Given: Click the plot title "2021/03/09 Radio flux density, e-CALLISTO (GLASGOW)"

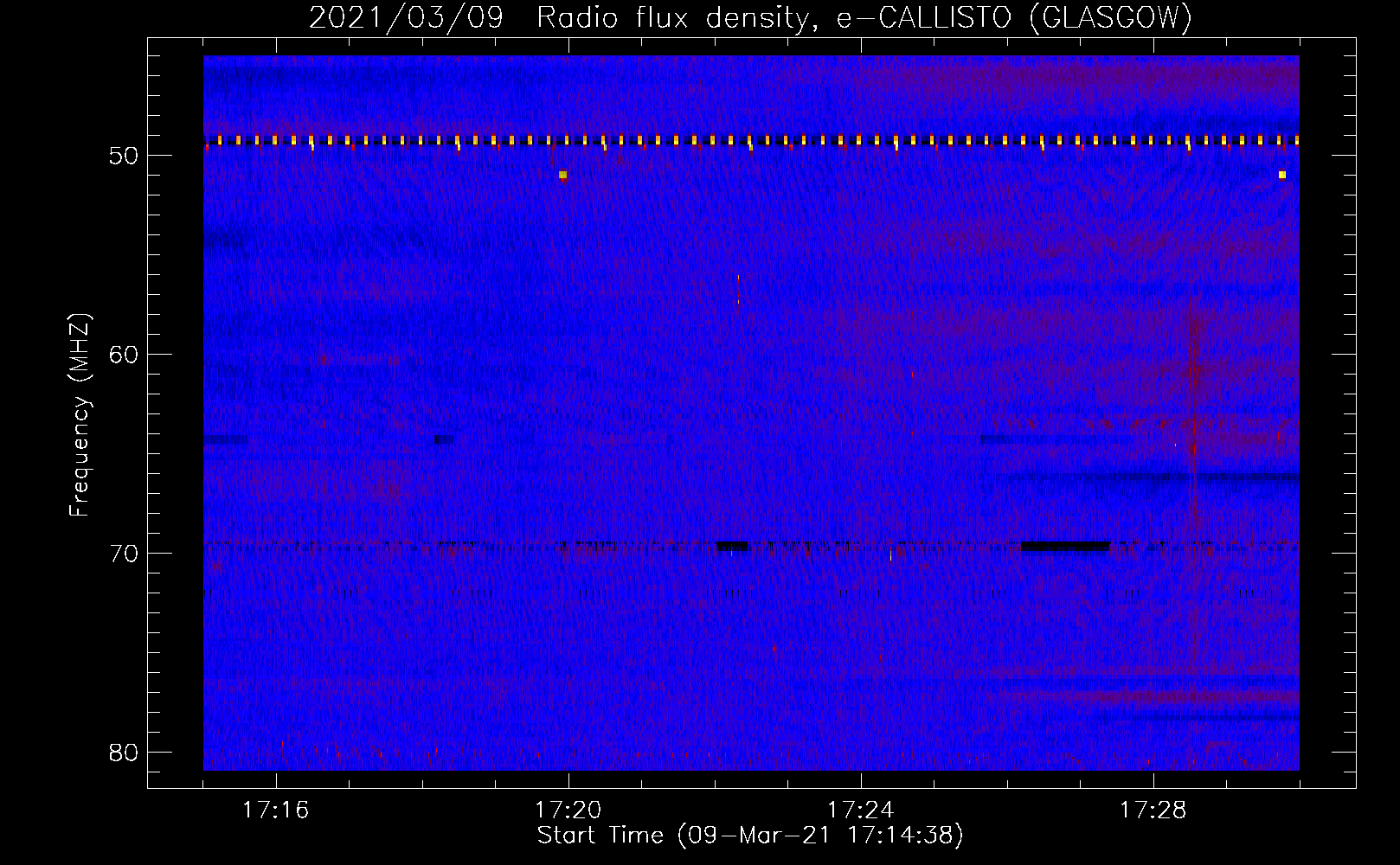Looking at the screenshot, I should (x=750, y=17).
